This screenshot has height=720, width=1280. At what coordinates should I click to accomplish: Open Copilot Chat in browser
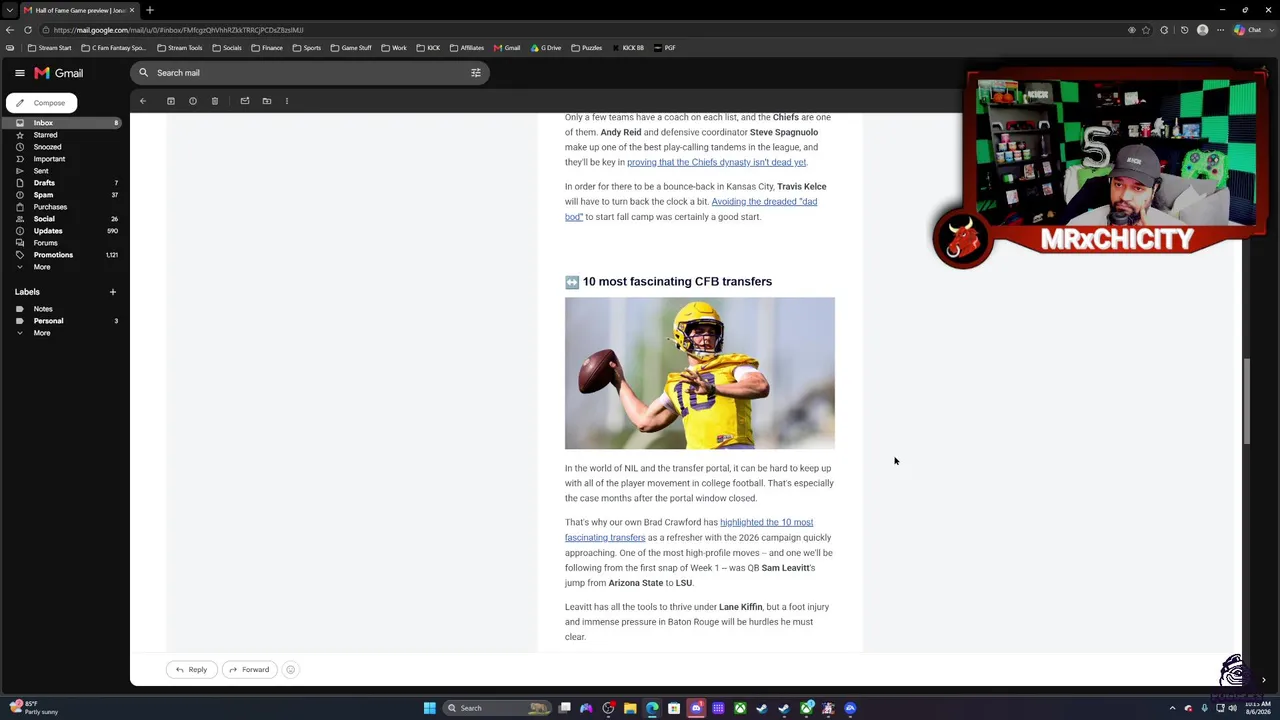pyautogui.click(x=1248, y=30)
